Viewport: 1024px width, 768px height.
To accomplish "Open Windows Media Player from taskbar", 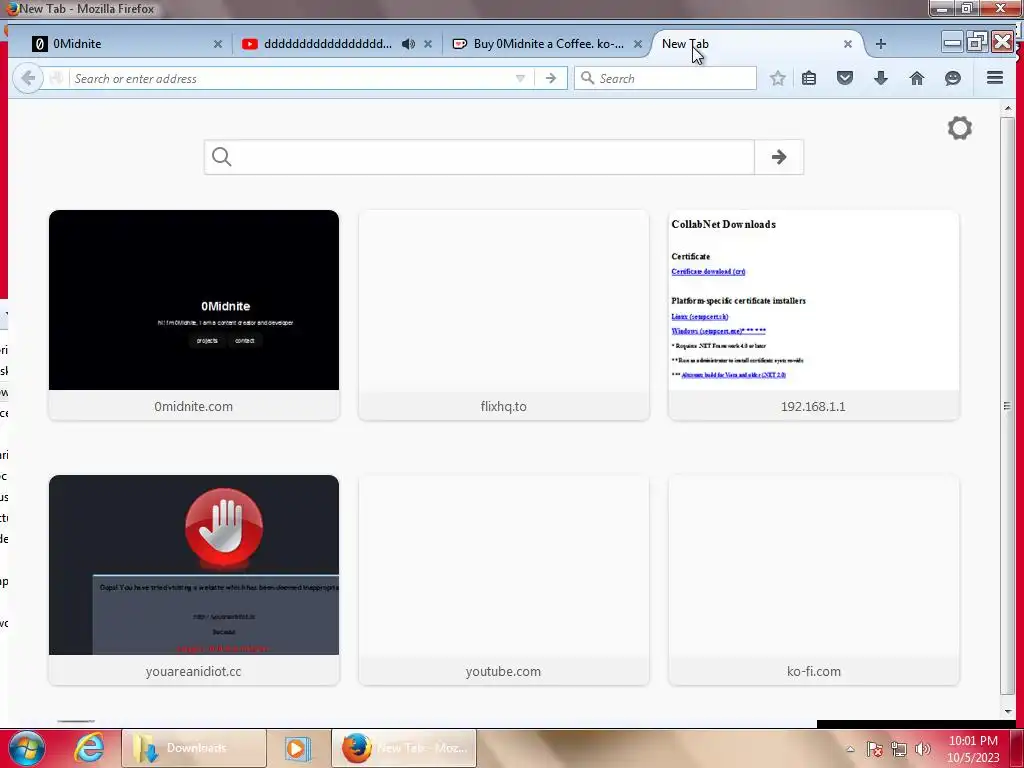I will [x=297, y=748].
